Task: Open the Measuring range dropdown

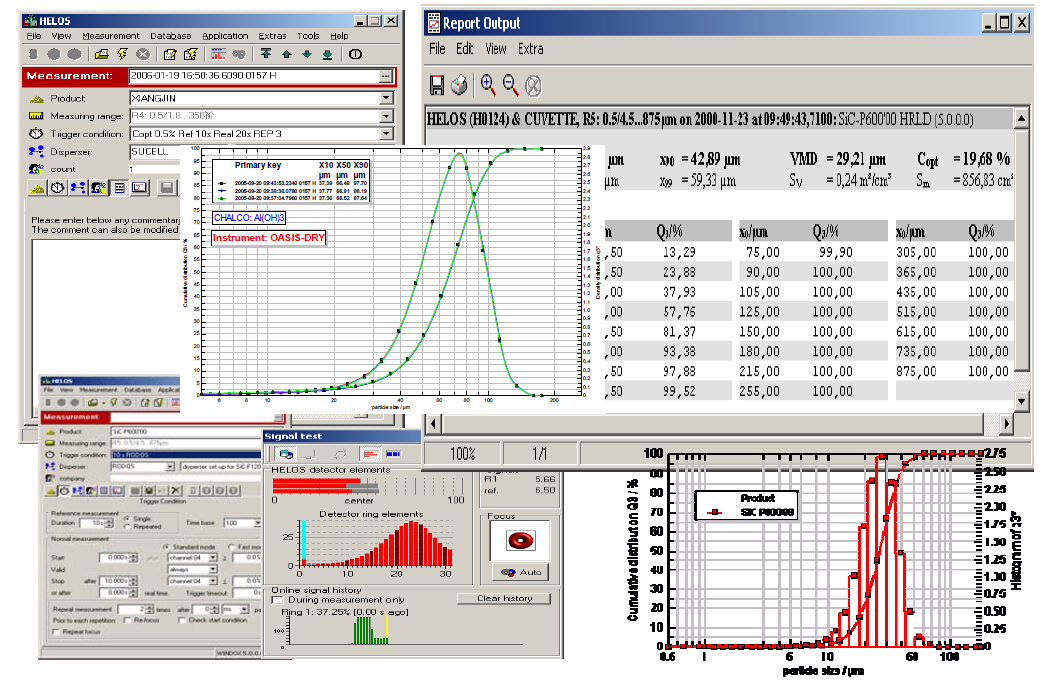Action: pyautogui.click(x=386, y=117)
